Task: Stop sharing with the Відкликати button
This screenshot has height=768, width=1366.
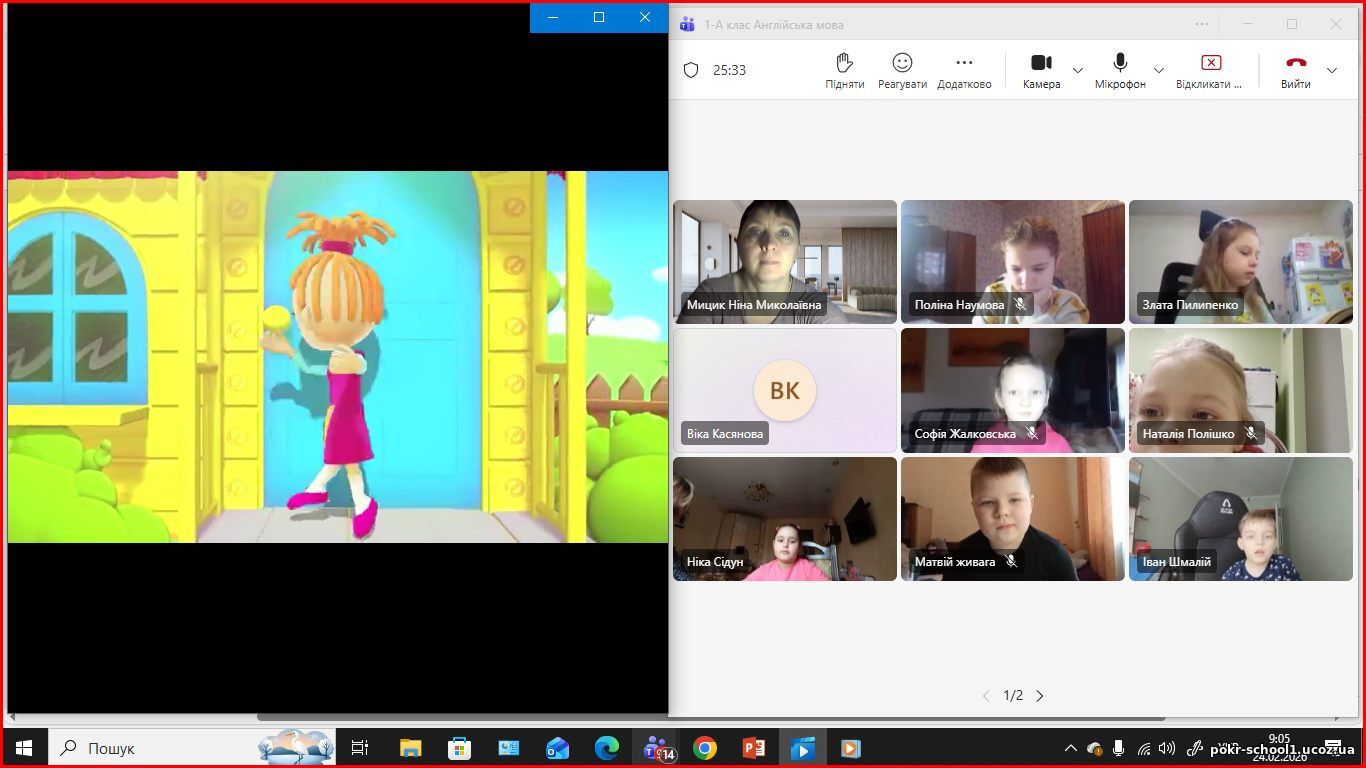Action: [x=1210, y=70]
